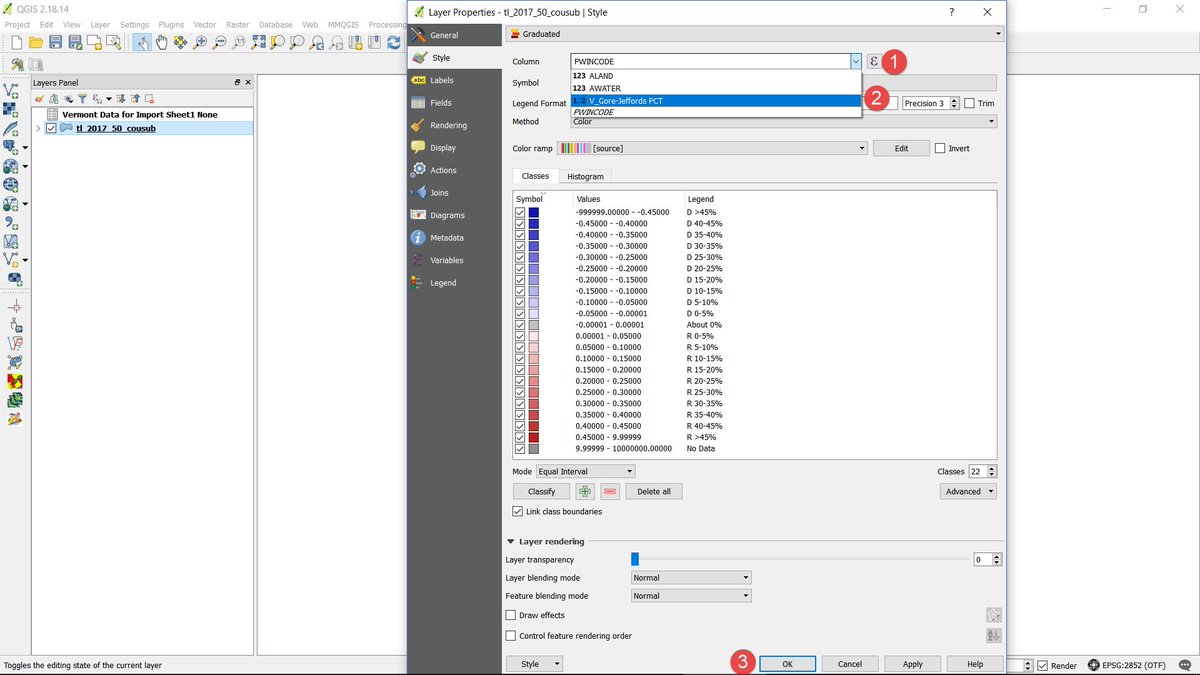Click the Apply button
1200x675 pixels.
(912, 664)
